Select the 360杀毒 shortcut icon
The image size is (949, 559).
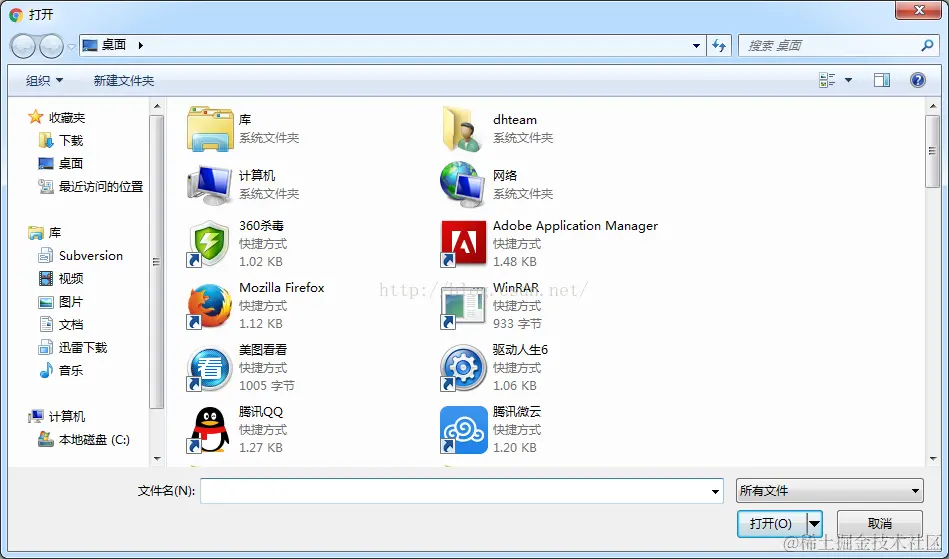[209, 244]
